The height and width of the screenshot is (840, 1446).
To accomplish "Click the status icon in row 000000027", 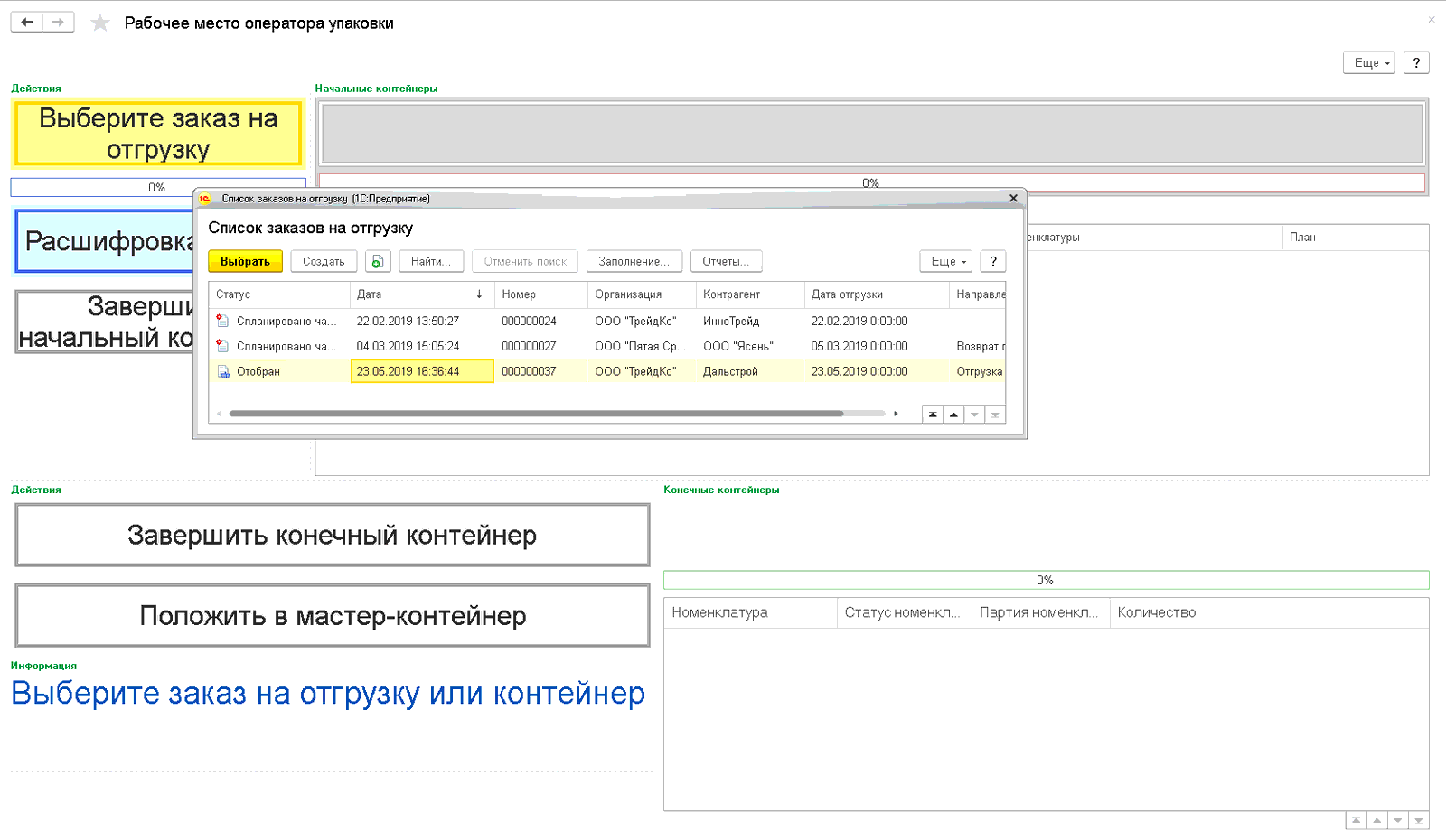I will 222,345.
